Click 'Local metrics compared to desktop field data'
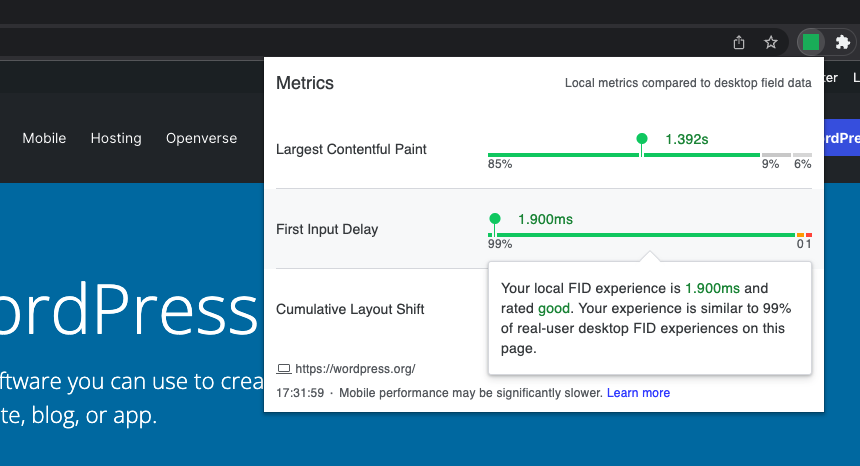The image size is (860, 466). pos(688,83)
